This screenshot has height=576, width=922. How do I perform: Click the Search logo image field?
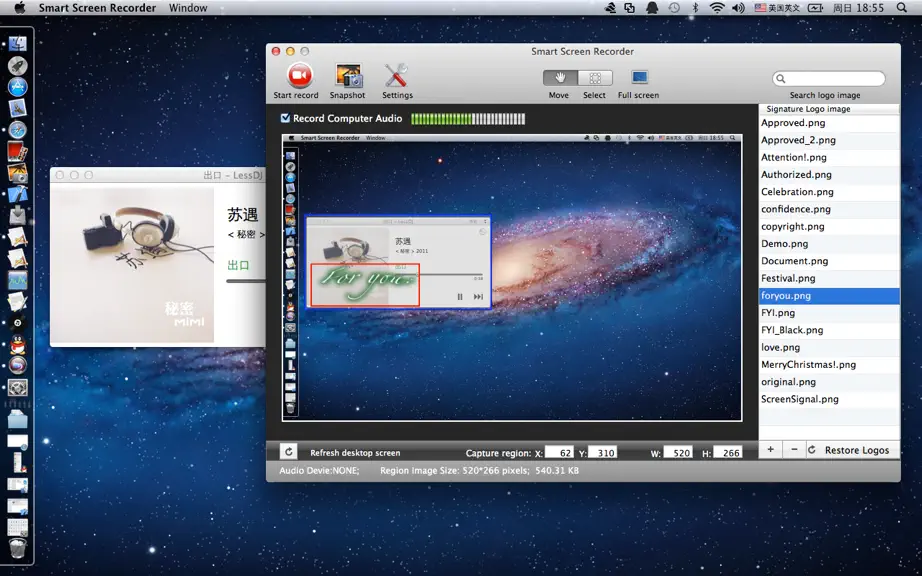pos(829,78)
